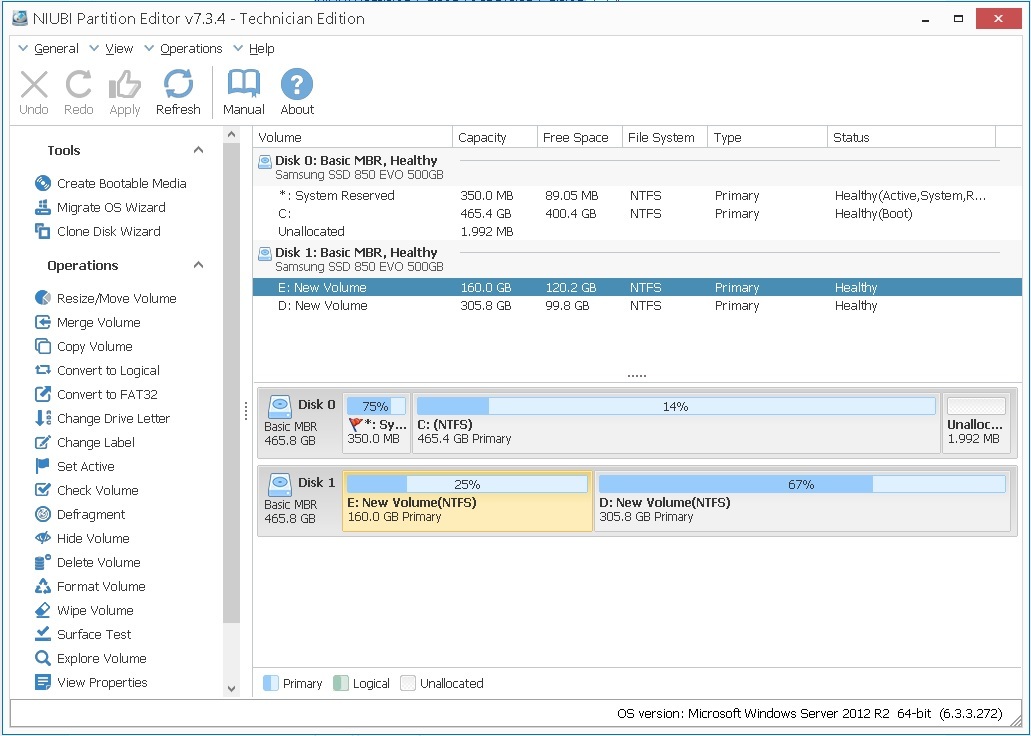The height and width of the screenshot is (736, 1031).
Task: Open the Manual book icon
Action: (243, 85)
